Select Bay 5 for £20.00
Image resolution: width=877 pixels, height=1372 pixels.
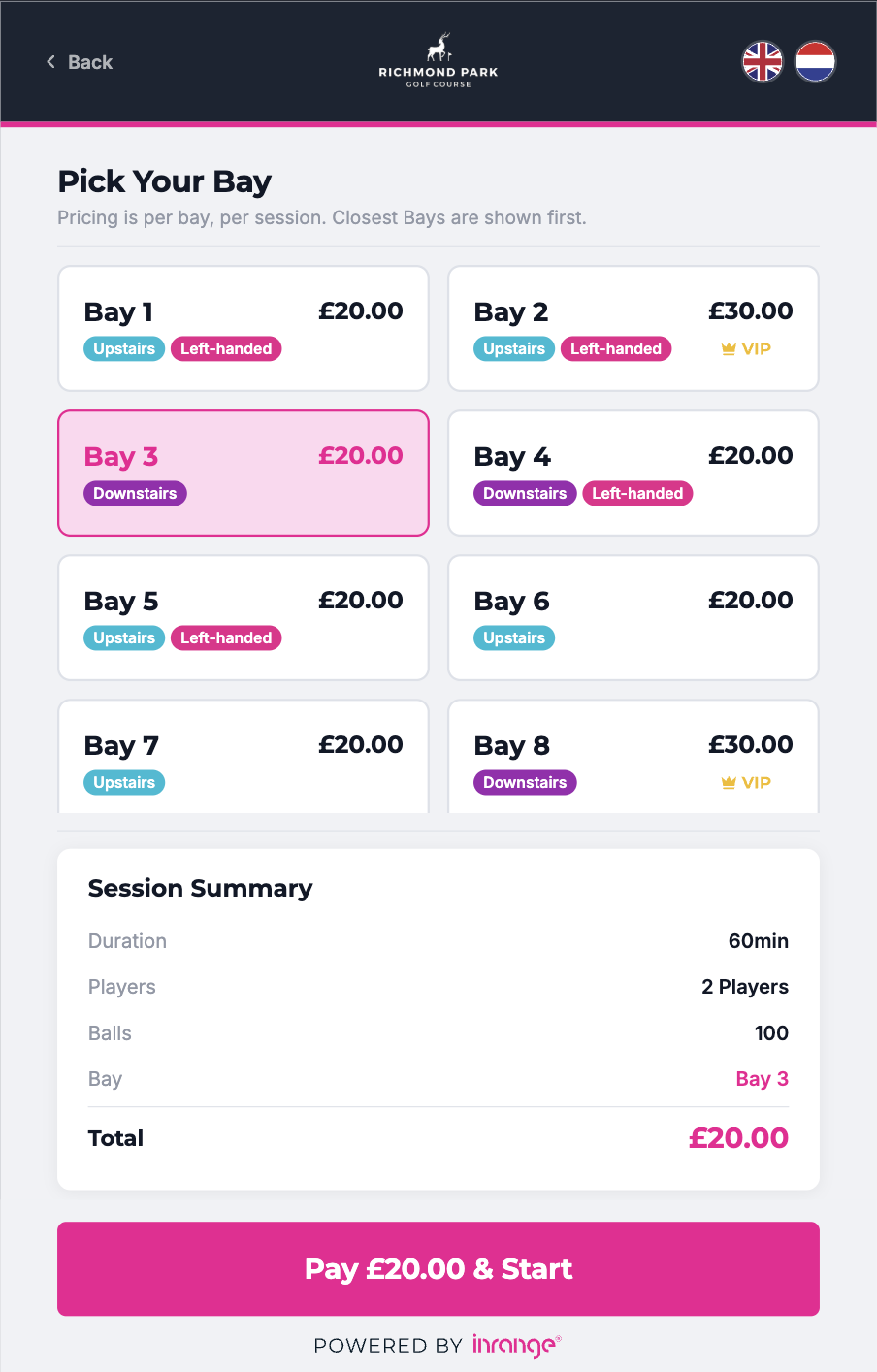(243, 617)
